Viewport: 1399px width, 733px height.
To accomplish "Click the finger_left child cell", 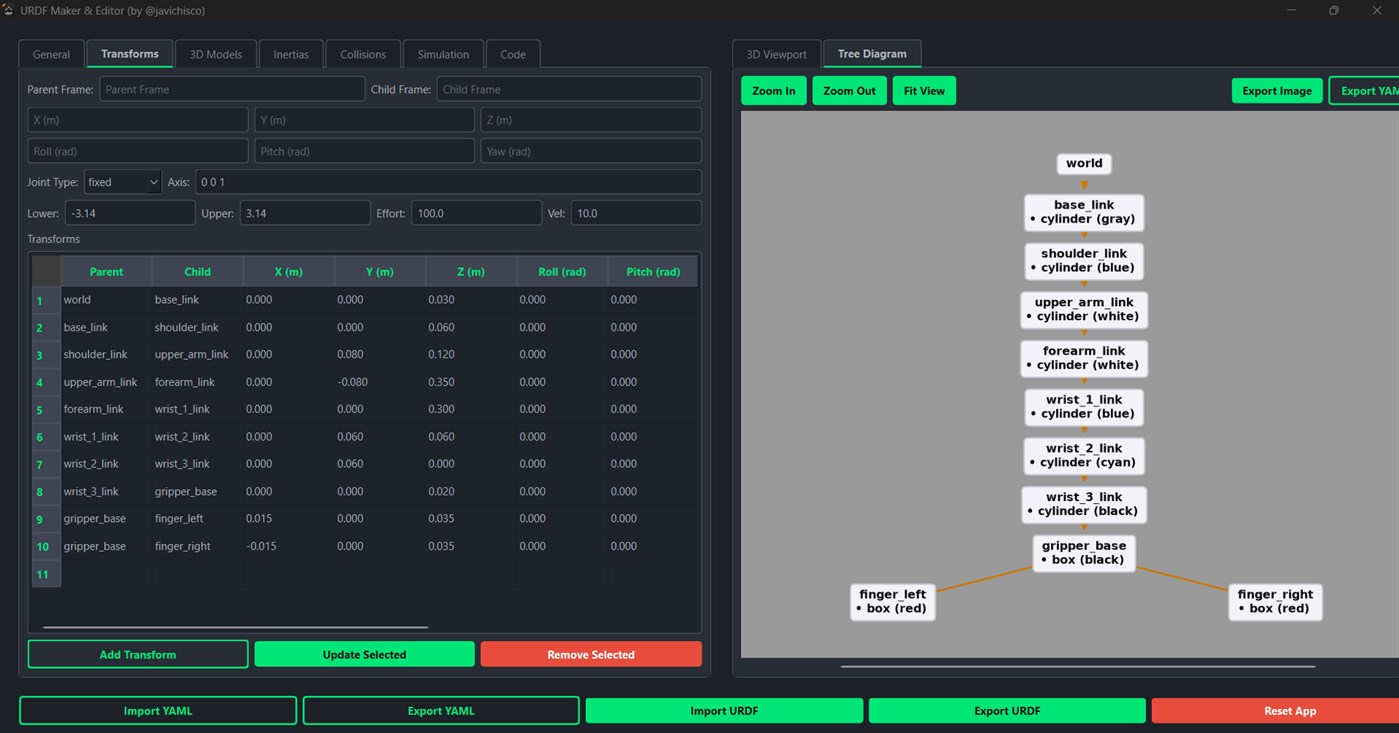I will [x=197, y=519].
